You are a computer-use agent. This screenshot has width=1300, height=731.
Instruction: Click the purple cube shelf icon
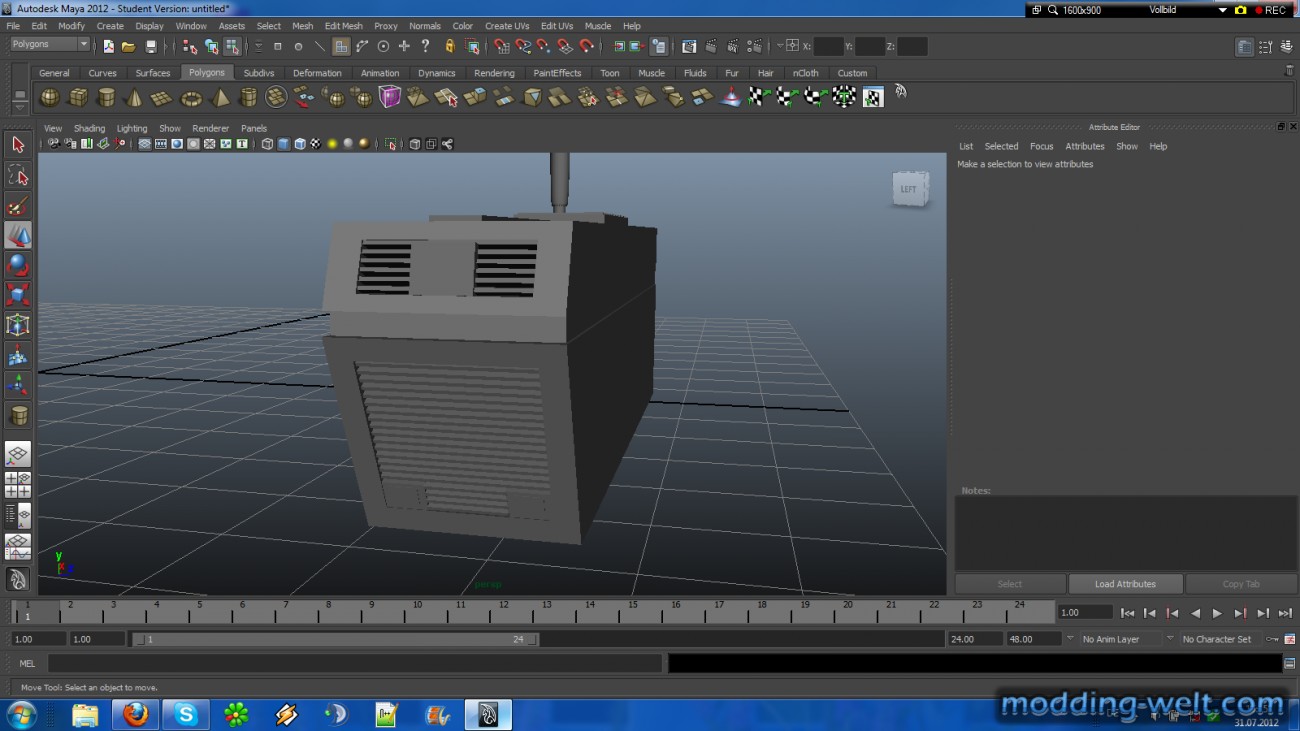[x=390, y=97]
